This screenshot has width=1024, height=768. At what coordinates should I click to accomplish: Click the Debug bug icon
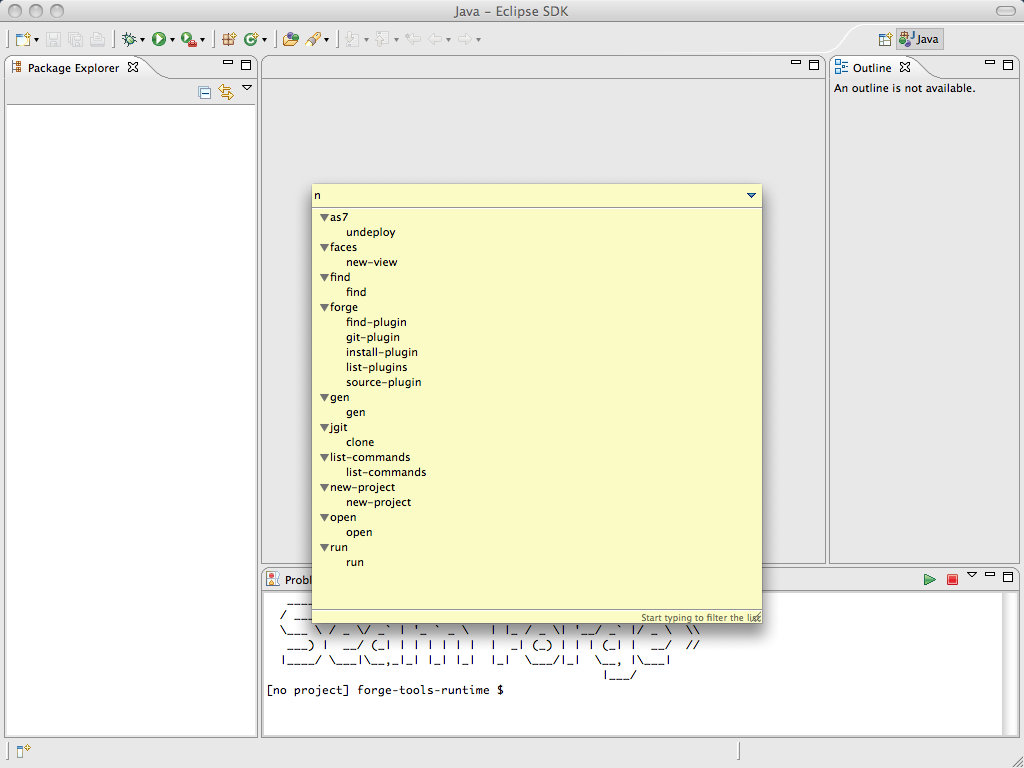(x=129, y=39)
